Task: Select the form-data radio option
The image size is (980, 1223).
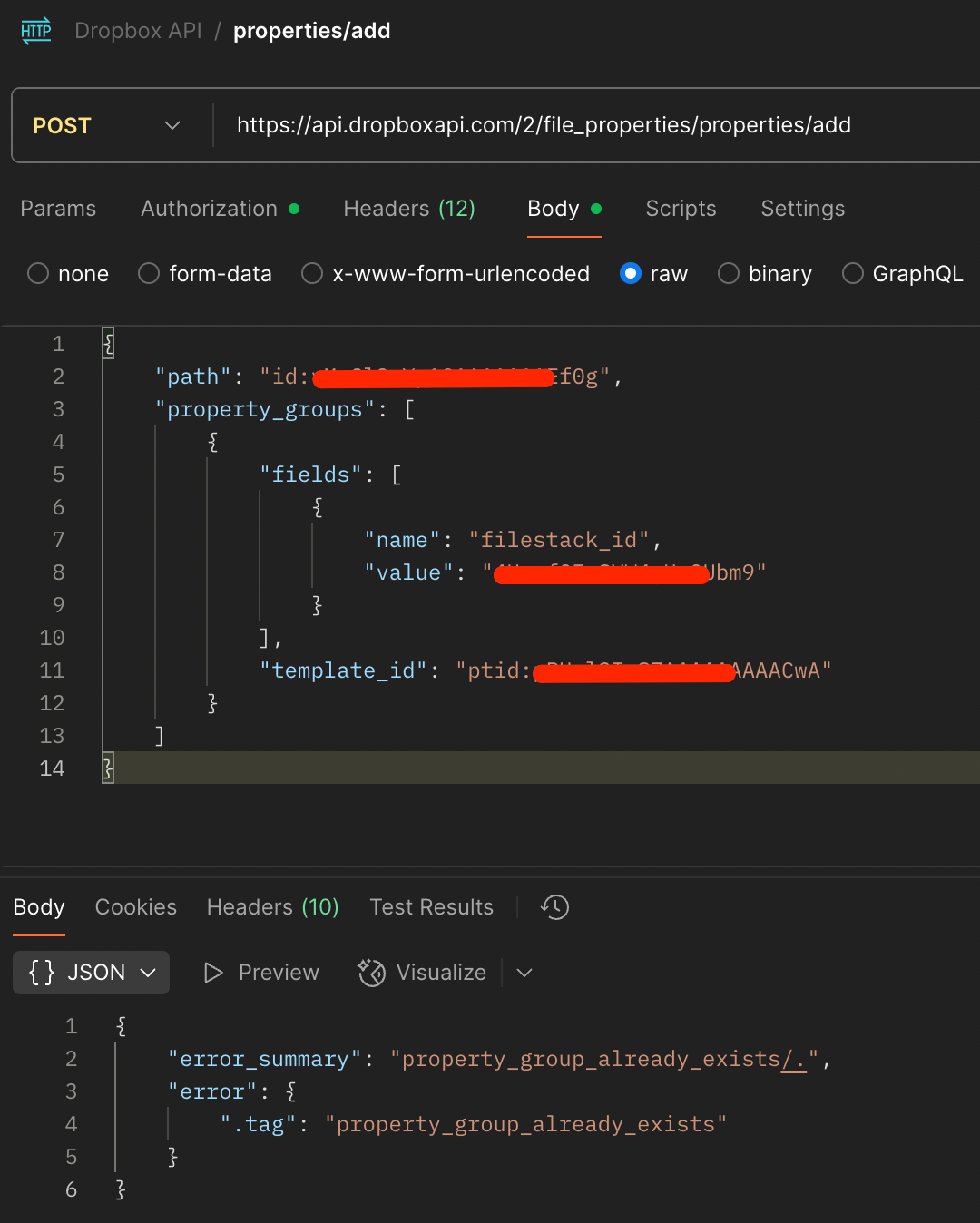Action: click(149, 273)
